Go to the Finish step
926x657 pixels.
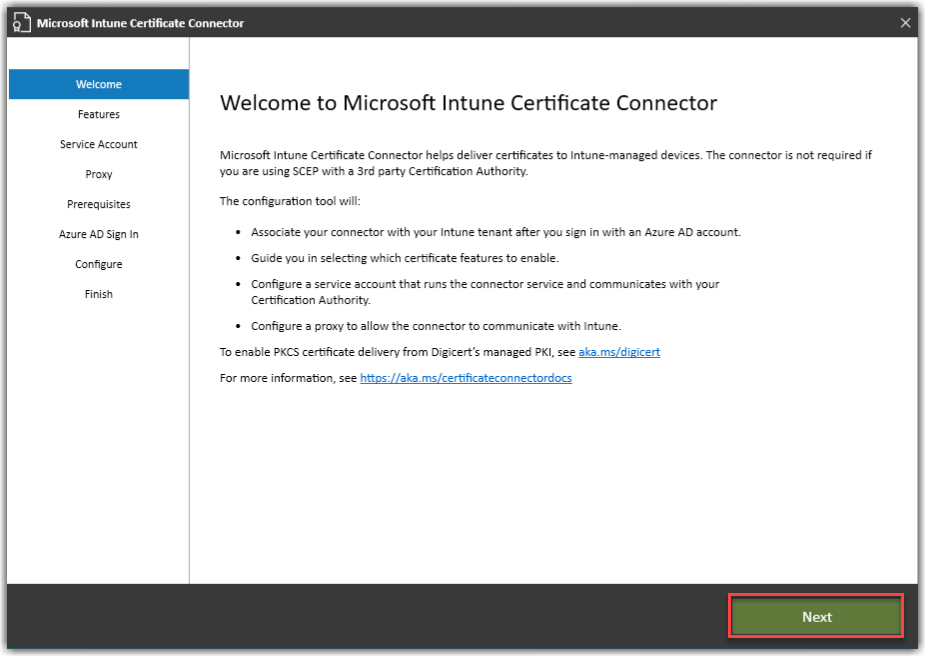[x=99, y=295]
